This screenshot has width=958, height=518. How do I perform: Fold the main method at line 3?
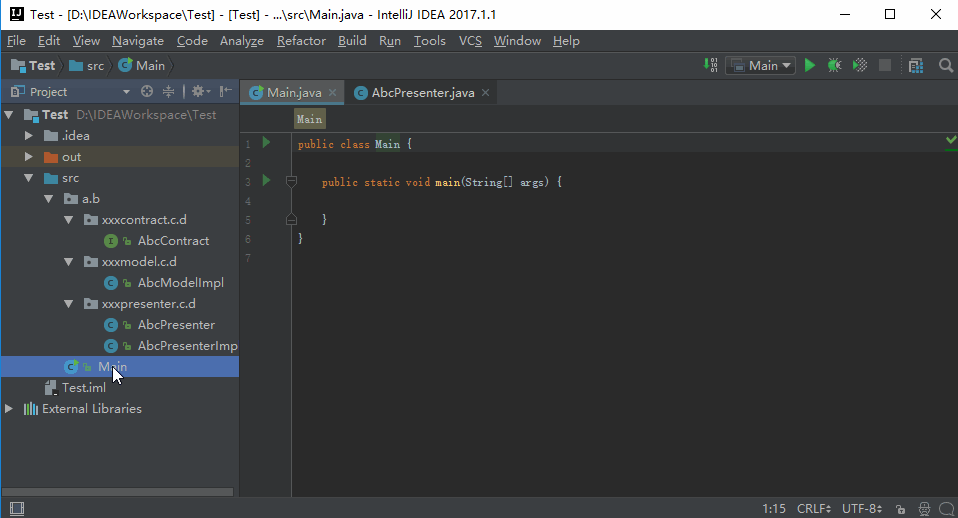[291, 181]
